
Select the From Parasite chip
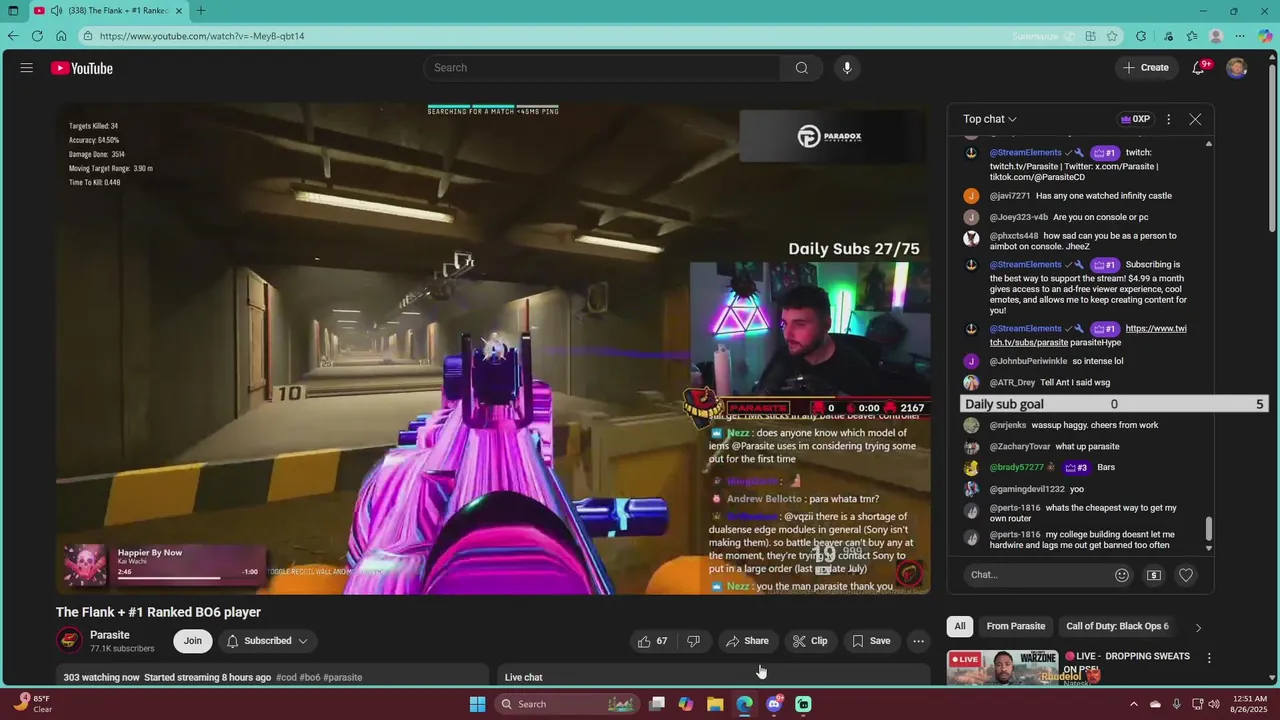(1016, 626)
